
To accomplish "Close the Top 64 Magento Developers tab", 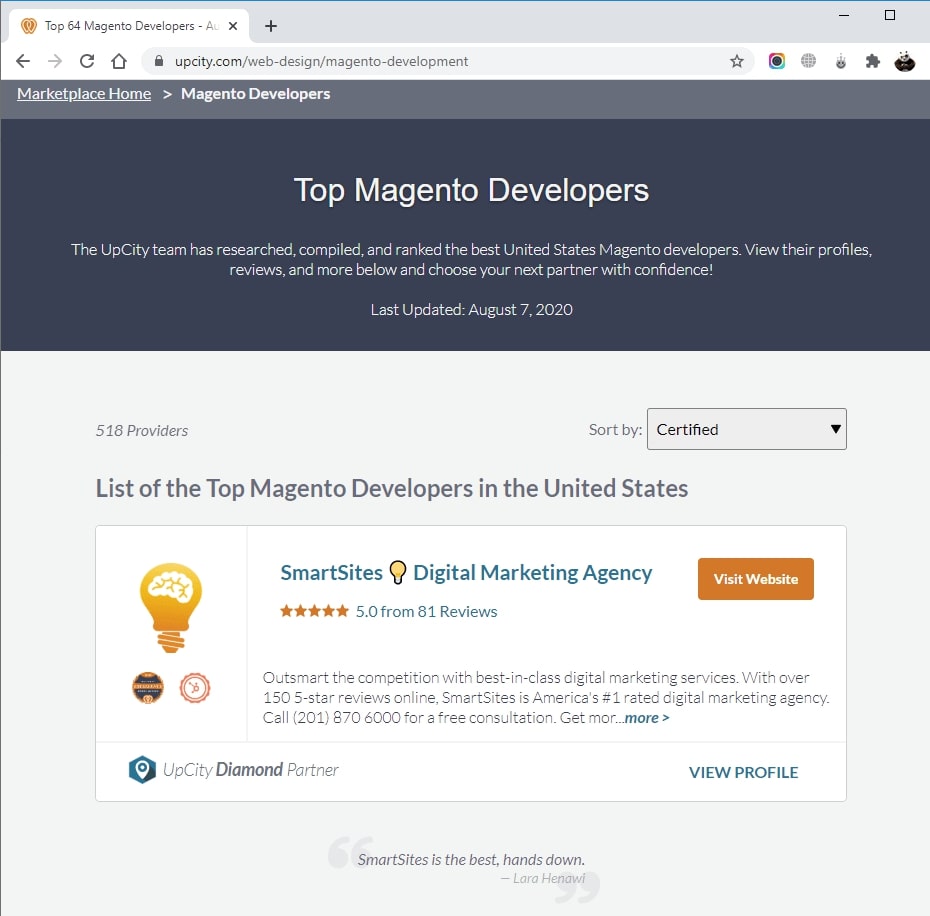I will point(233,26).
